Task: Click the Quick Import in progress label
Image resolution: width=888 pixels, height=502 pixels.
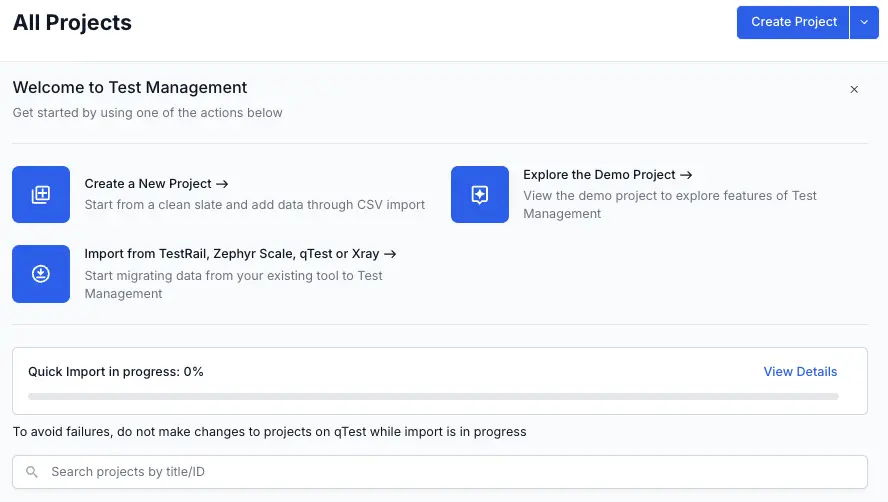Action: 116,372
